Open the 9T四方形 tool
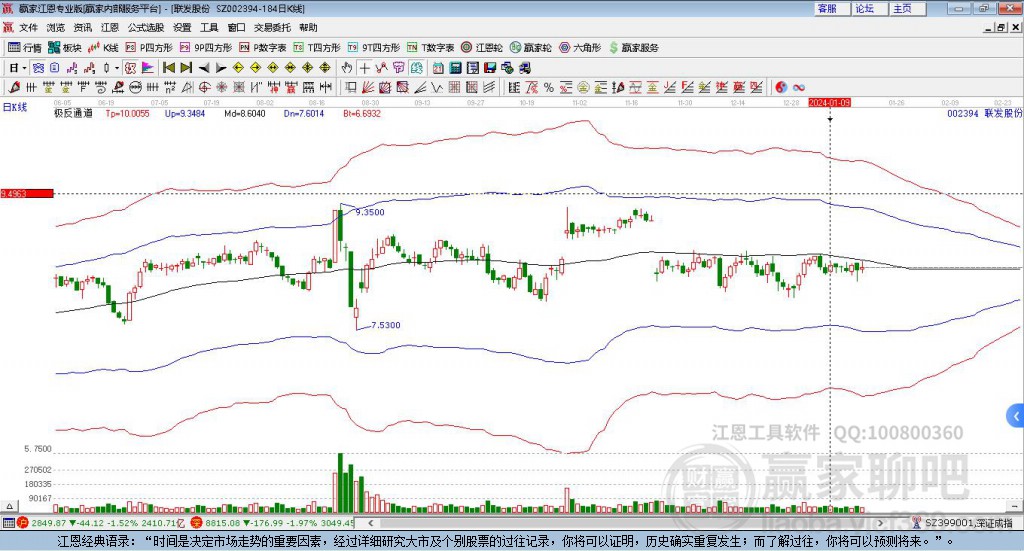Image resolution: width=1024 pixels, height=551 pixels. [x=373, y=48]
